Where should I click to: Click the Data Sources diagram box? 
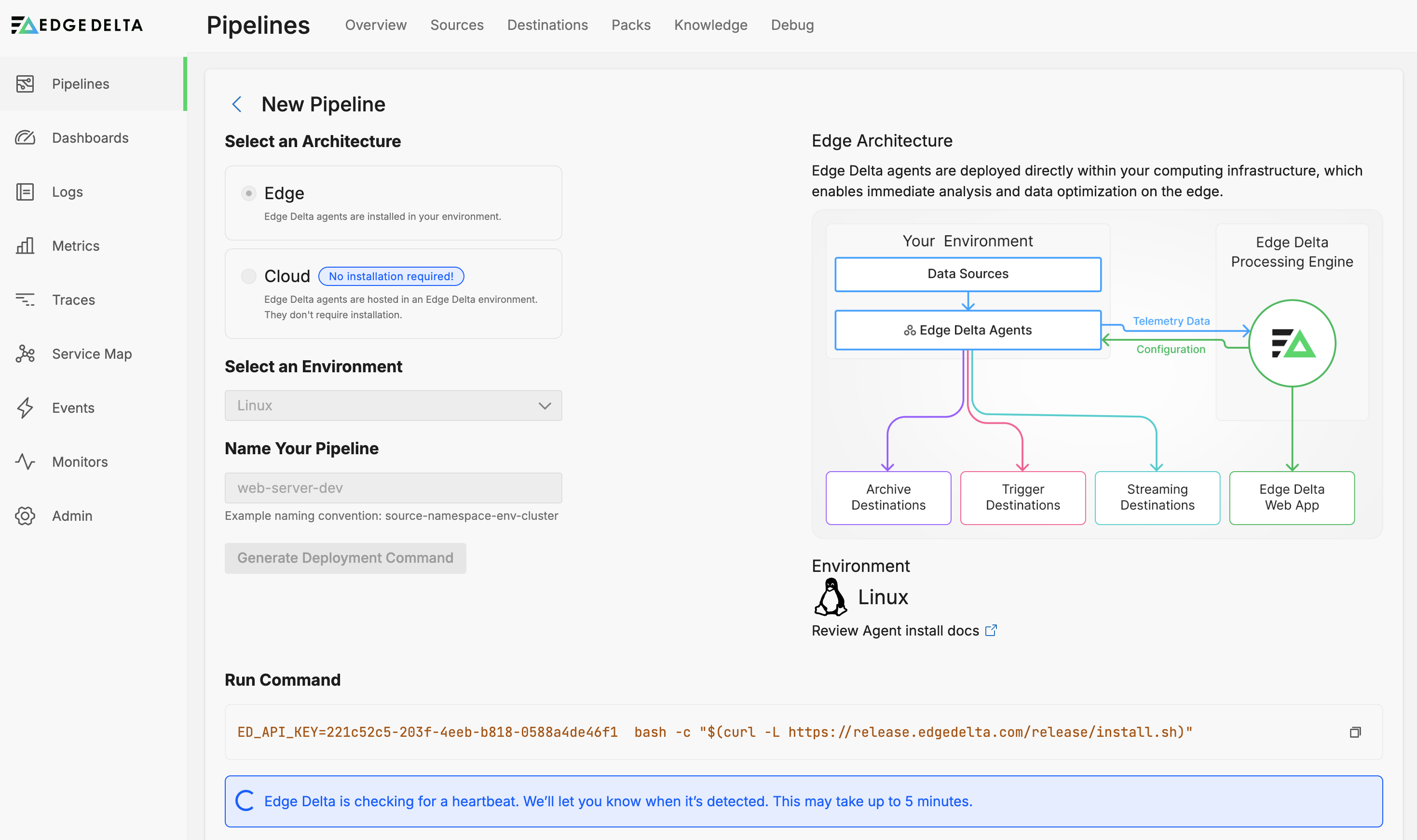point(968,274)
